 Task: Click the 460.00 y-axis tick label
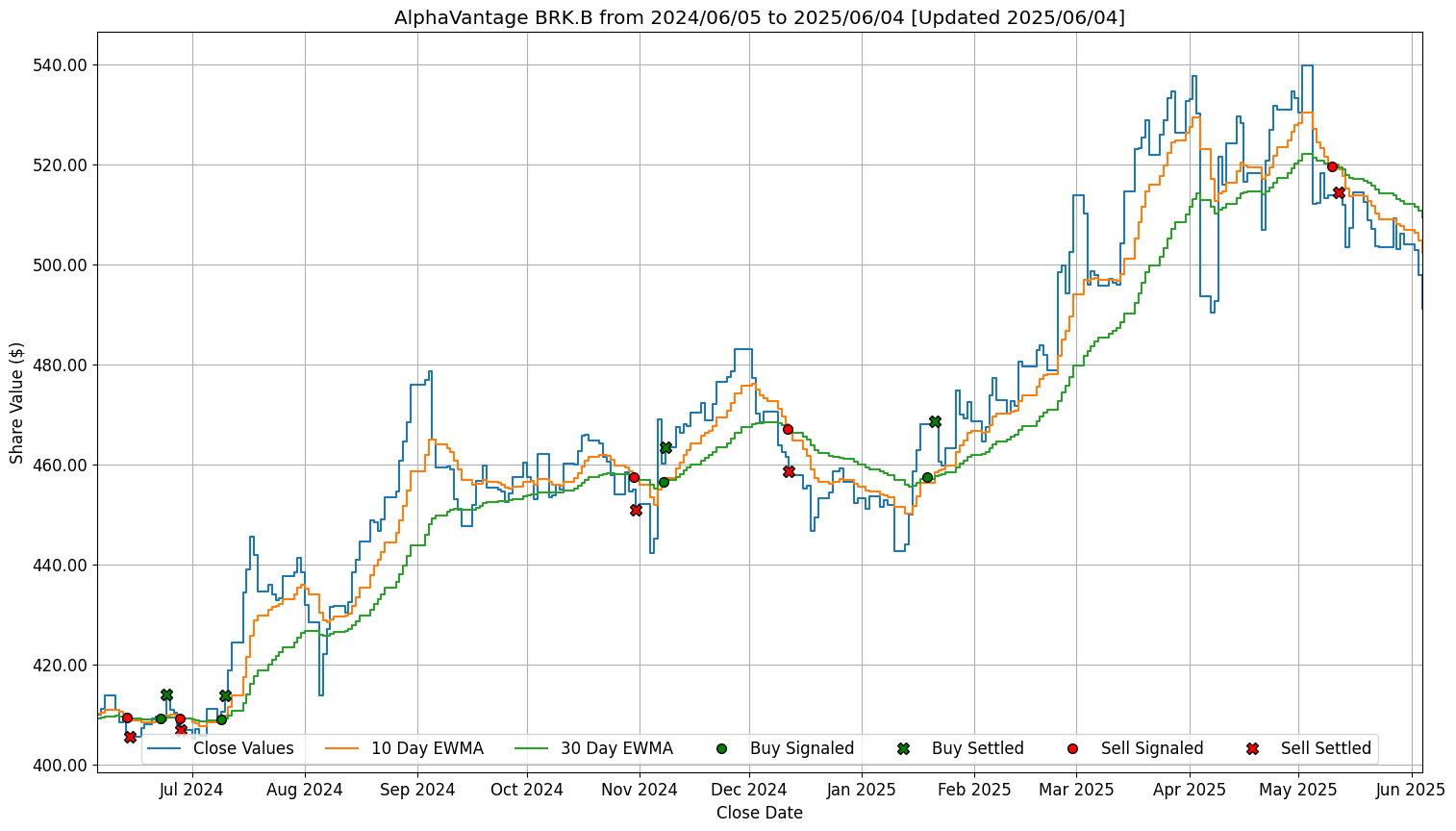click(x=62, y=466)
